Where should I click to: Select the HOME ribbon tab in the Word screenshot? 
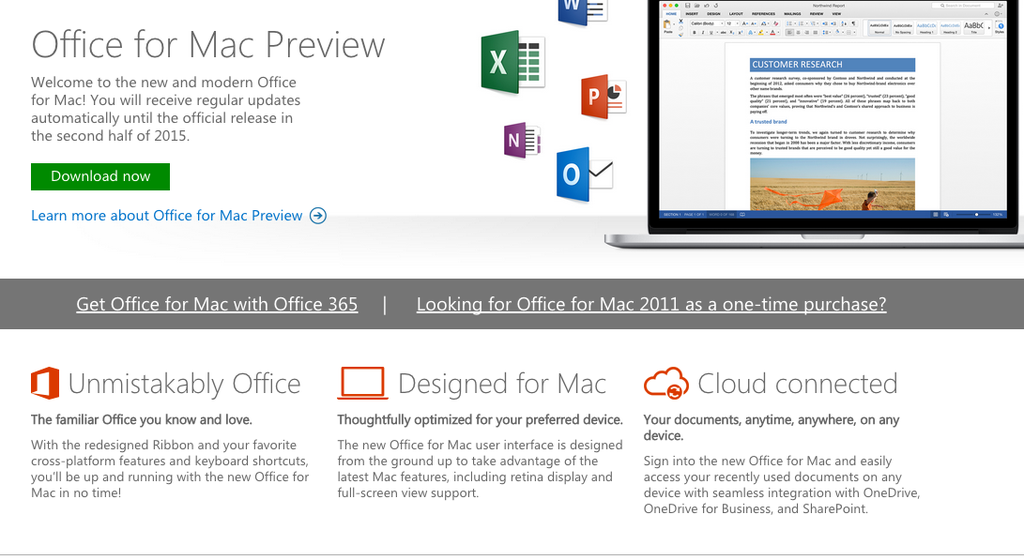(671, 14)
